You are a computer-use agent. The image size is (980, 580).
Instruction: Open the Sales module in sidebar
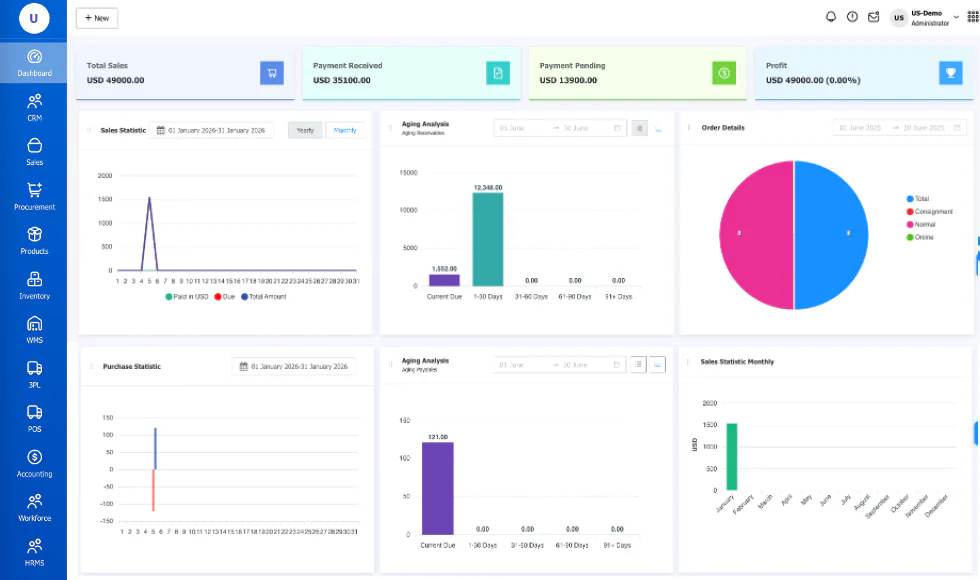pos(34,152)
